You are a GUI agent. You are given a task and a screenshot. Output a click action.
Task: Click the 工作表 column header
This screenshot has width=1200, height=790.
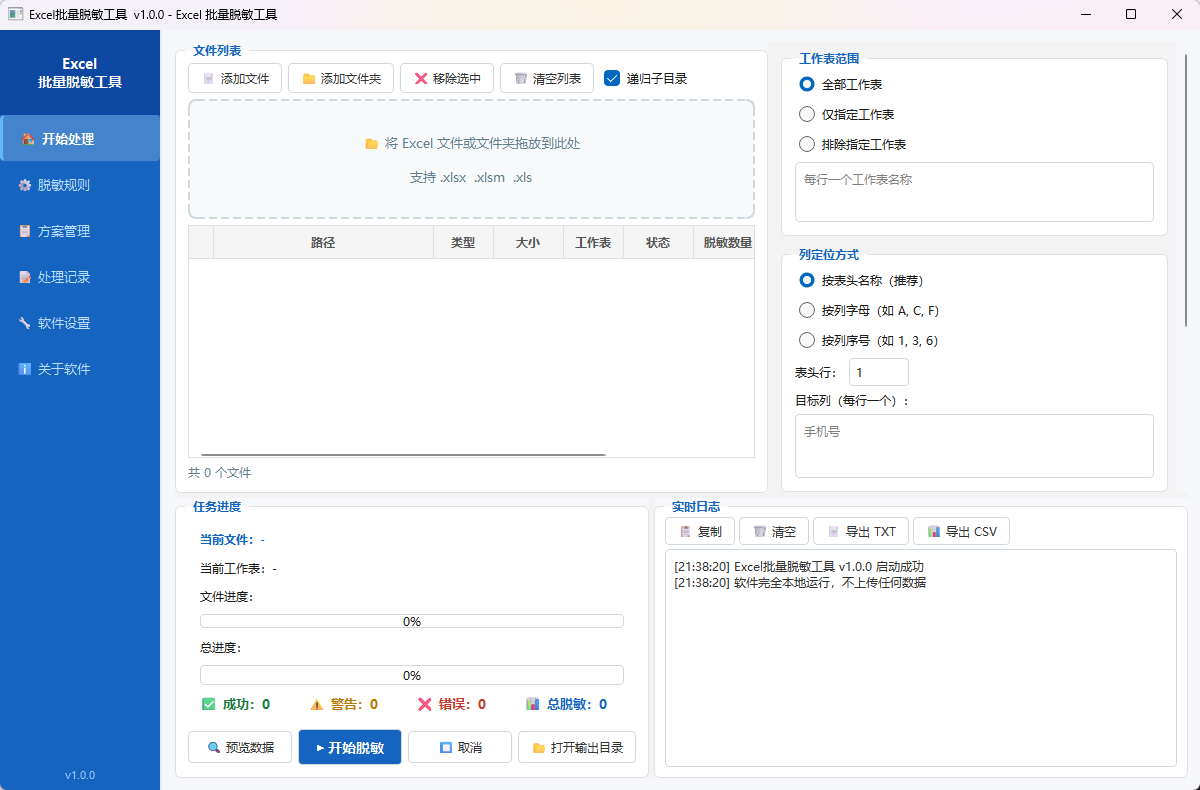[593, 243]
